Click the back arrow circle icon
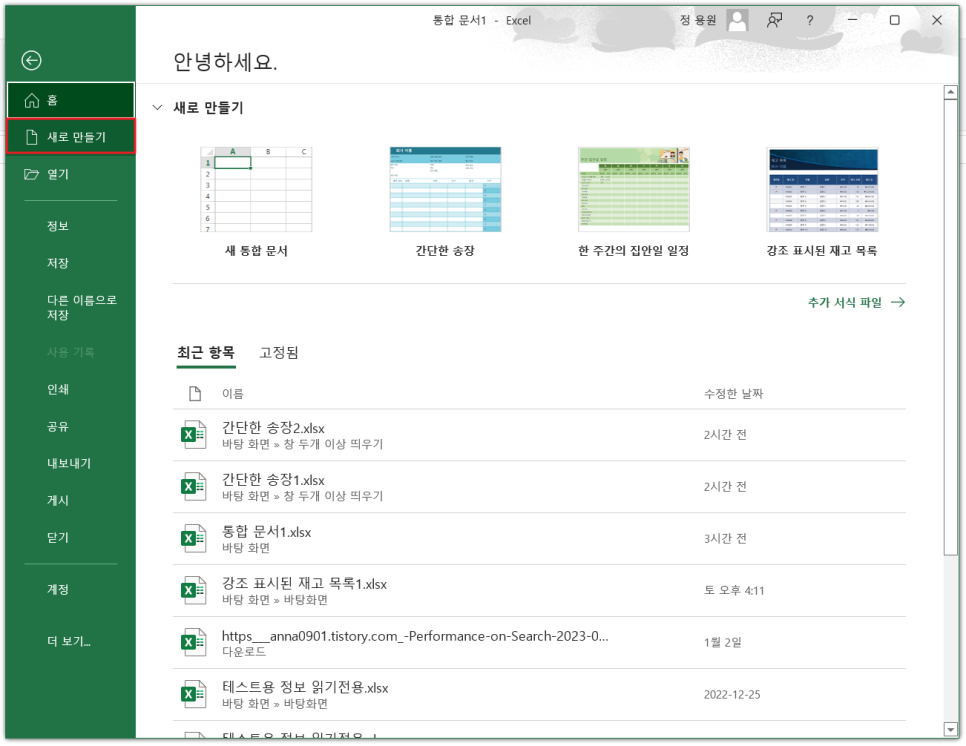Image resolution: width=966 pixels, height=746 pixels. 31,60
